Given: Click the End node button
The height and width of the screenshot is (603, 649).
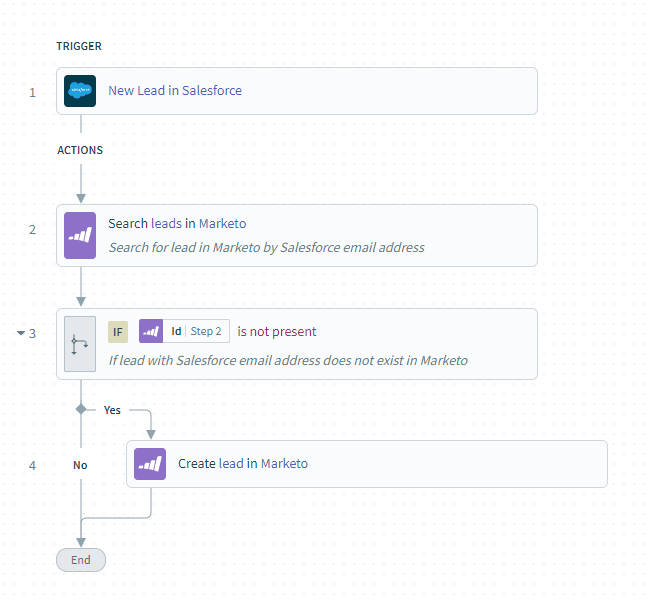Looking at the screenshot, I should [x=81, y=560].
